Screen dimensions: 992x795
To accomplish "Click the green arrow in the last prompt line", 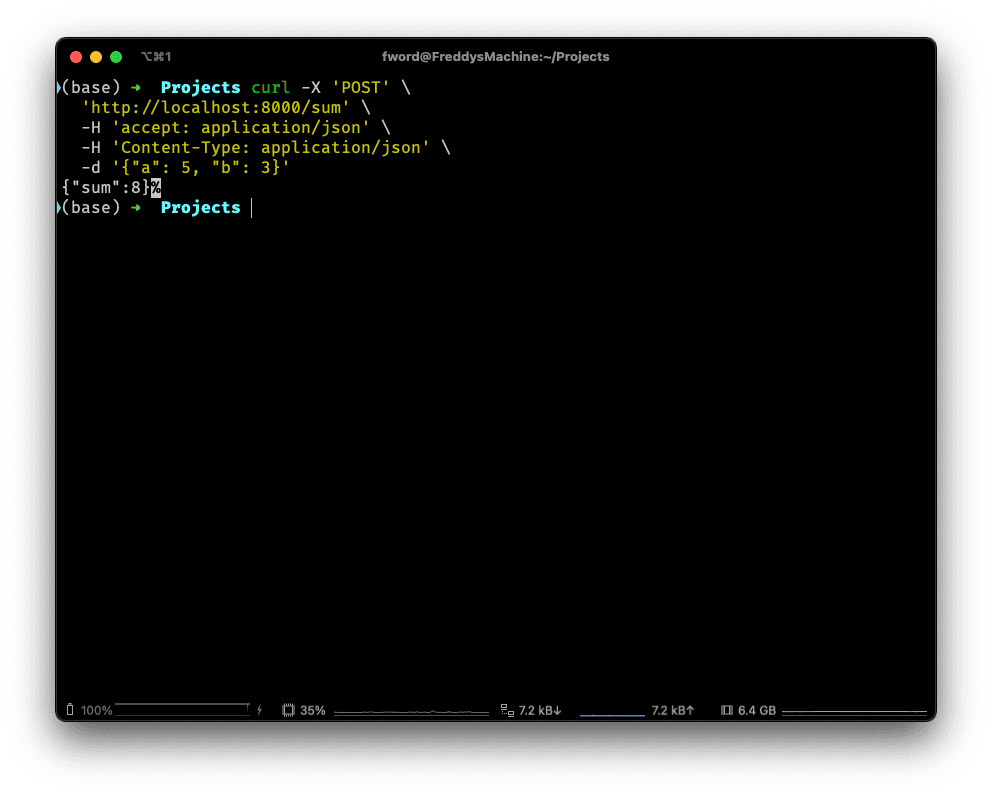I will click(x=136, y=207).
